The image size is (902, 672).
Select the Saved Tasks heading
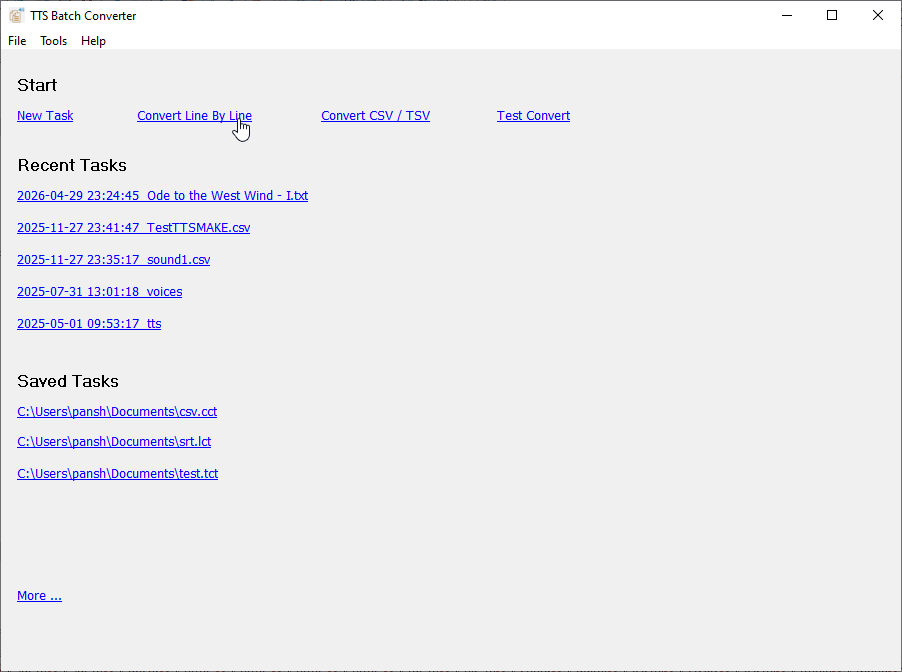click(67, 381)
